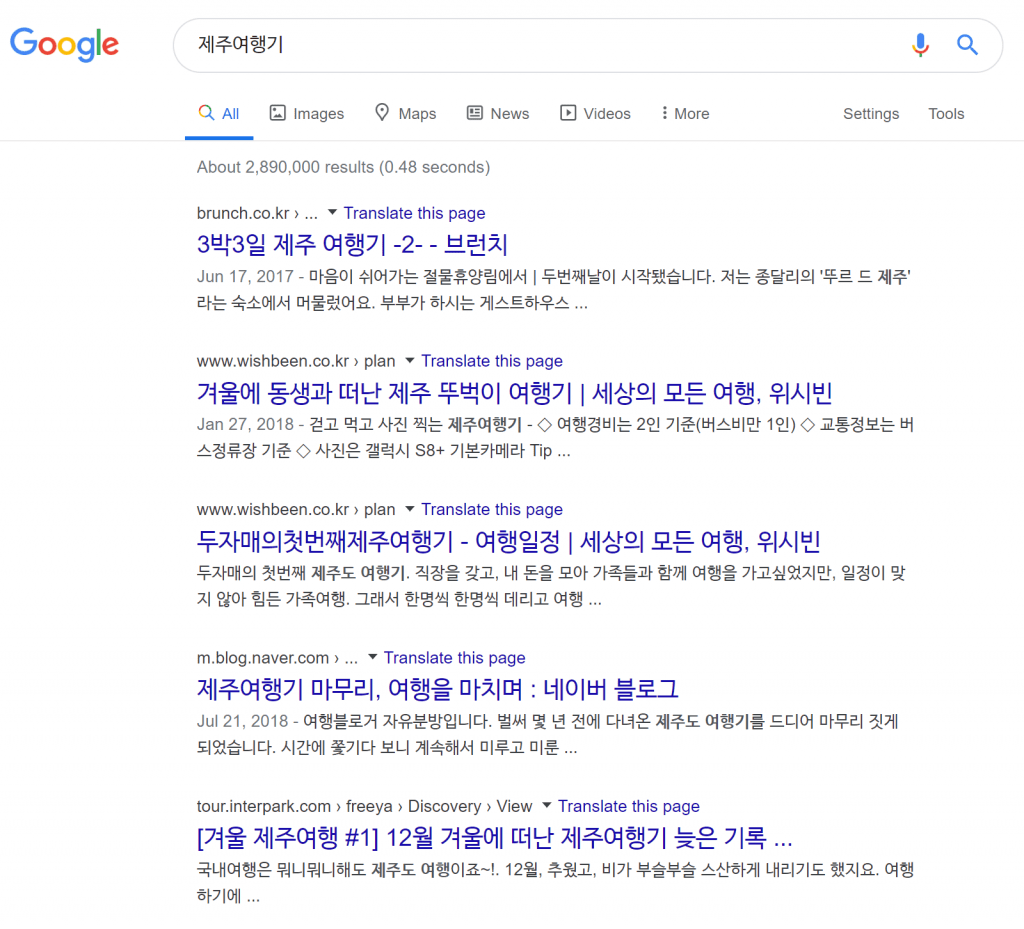Click 'Translate this page' for tour.interpark.com
Screen dimensions: 1024x929
pos(628,806)
